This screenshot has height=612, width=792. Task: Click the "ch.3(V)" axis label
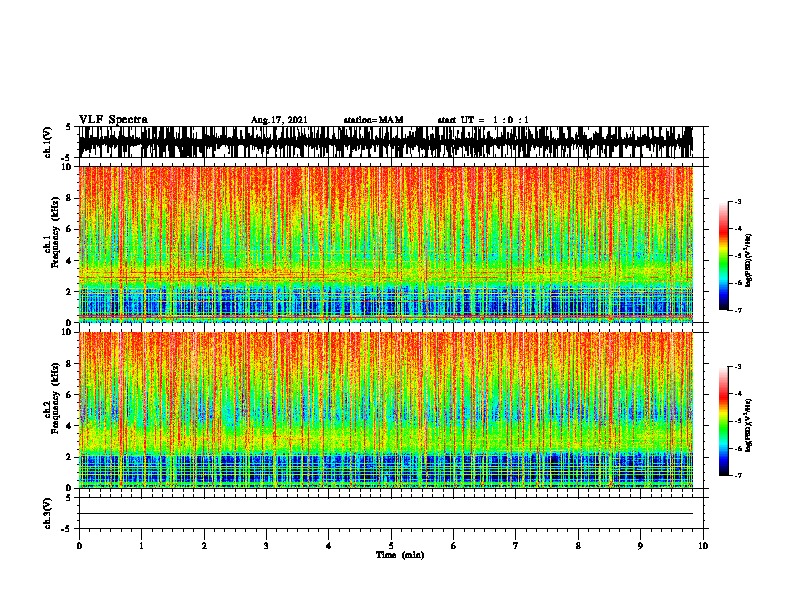[47, 513]
